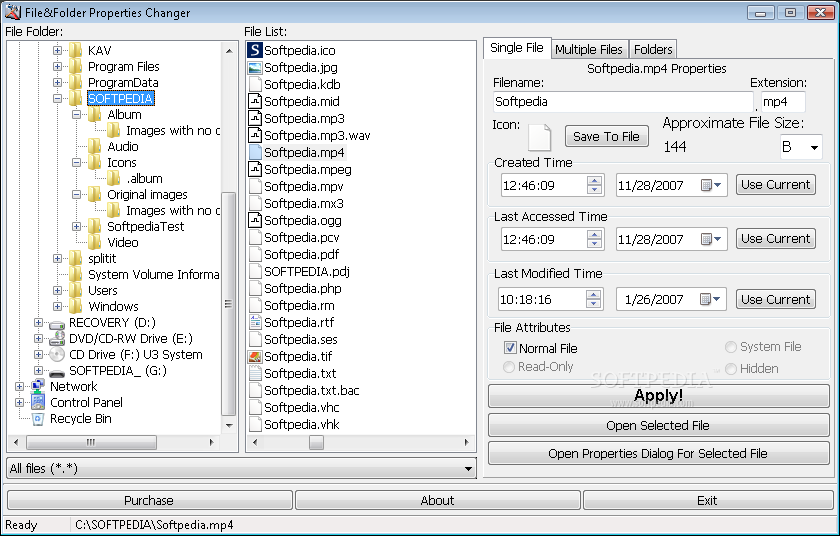The image size is (840, 536).
Task: Expand the Network tree node
Action: pos(19,386)
